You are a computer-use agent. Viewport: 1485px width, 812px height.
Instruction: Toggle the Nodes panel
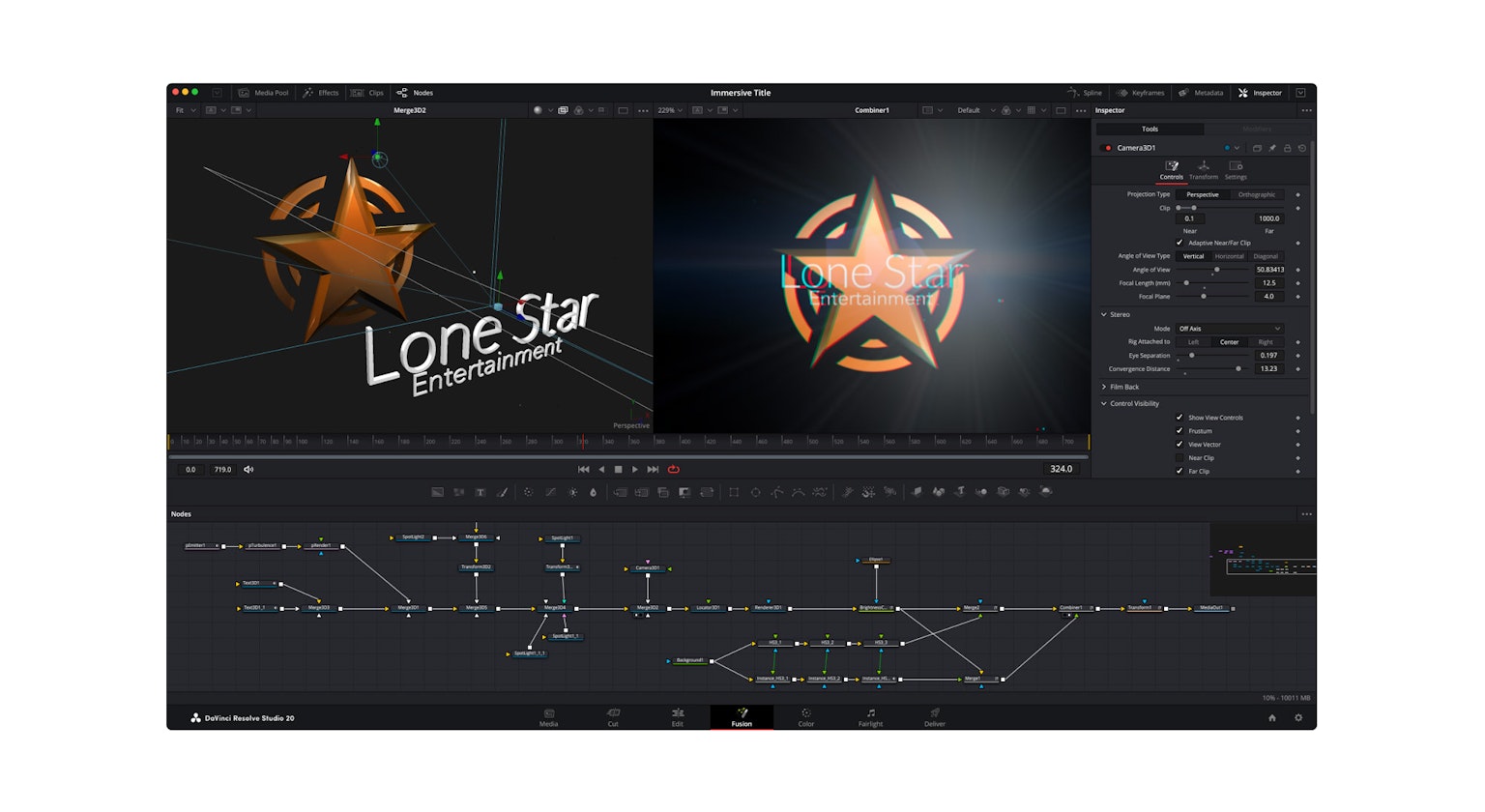click(x=415, y=93)
